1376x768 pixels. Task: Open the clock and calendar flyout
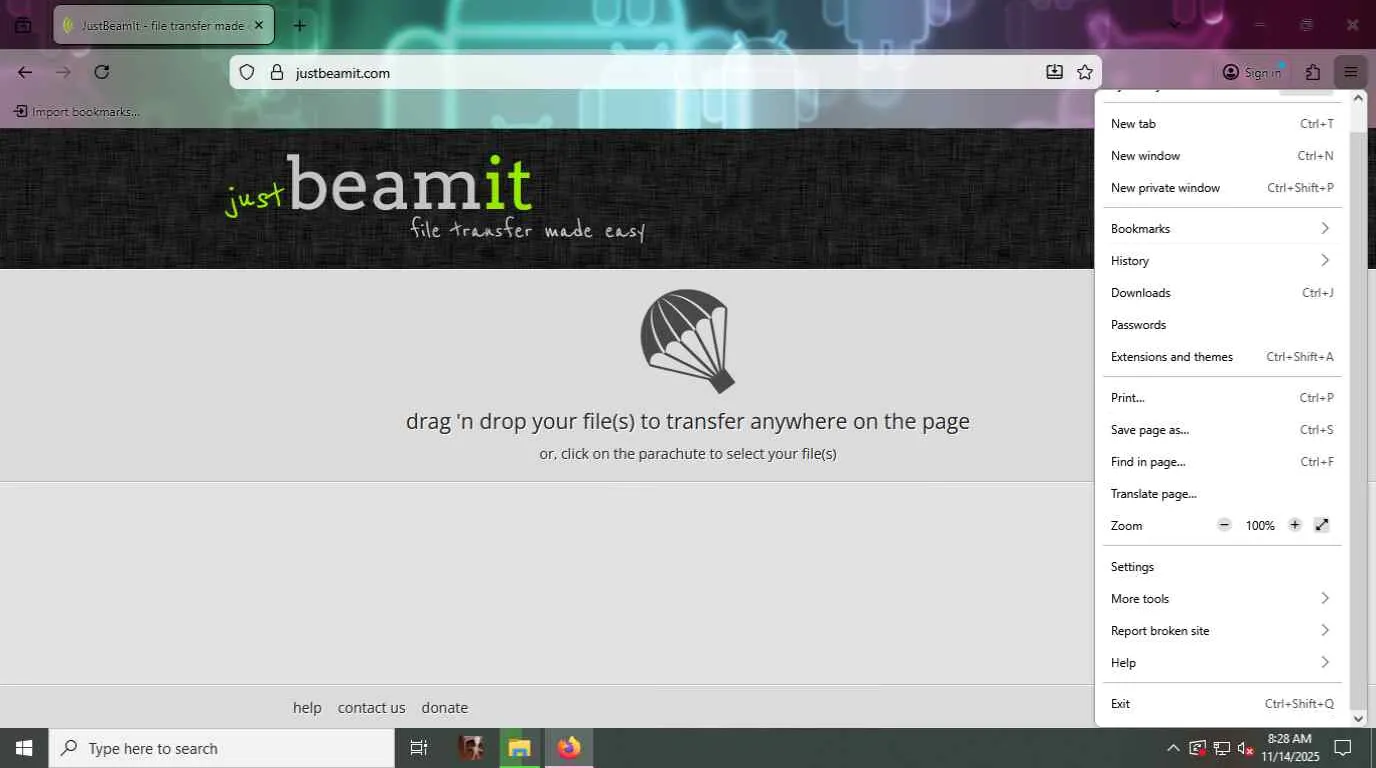tap(1290, 748)
